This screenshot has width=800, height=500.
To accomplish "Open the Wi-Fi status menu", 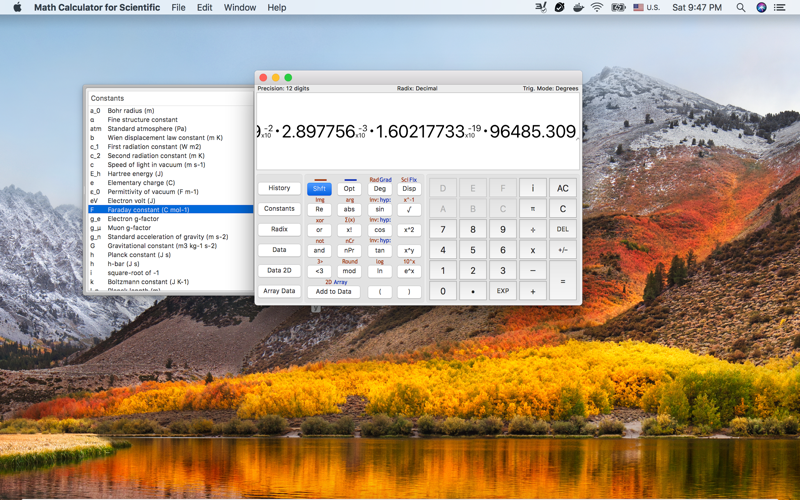I will click(596, 7).
